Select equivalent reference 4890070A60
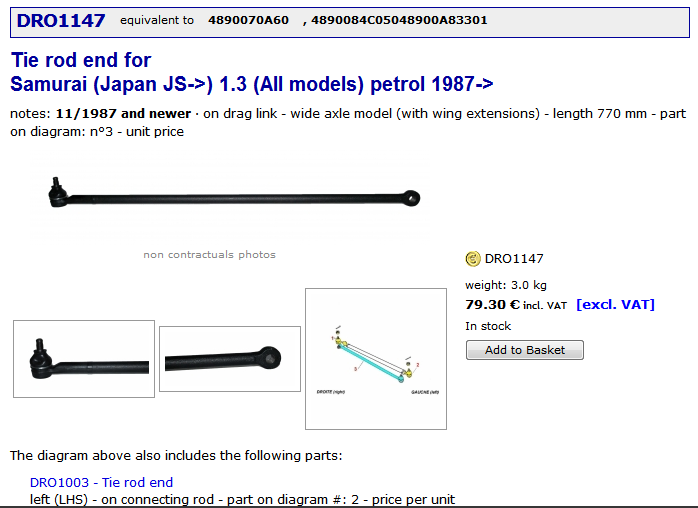 [x=248, y=20]
